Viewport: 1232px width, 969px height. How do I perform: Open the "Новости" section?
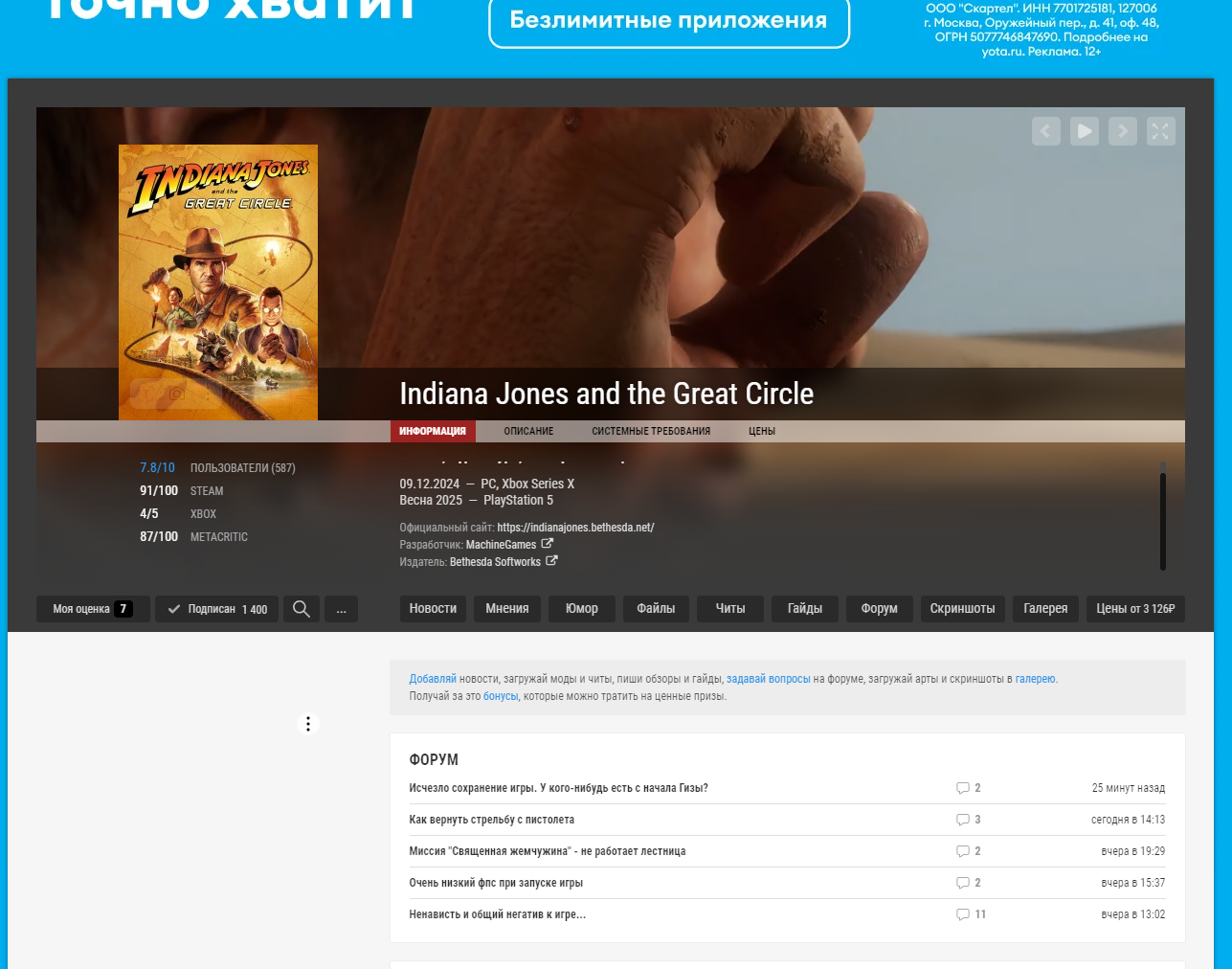pos(433,609)
